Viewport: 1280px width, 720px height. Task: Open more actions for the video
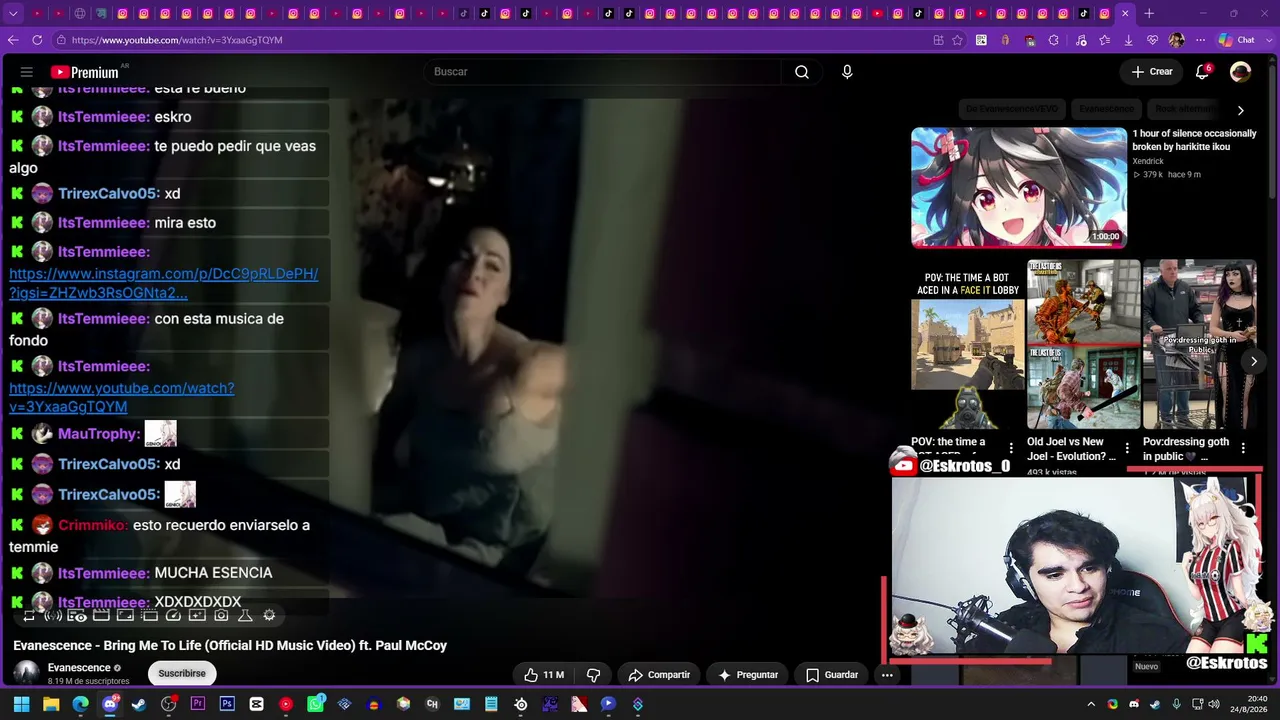887,675
